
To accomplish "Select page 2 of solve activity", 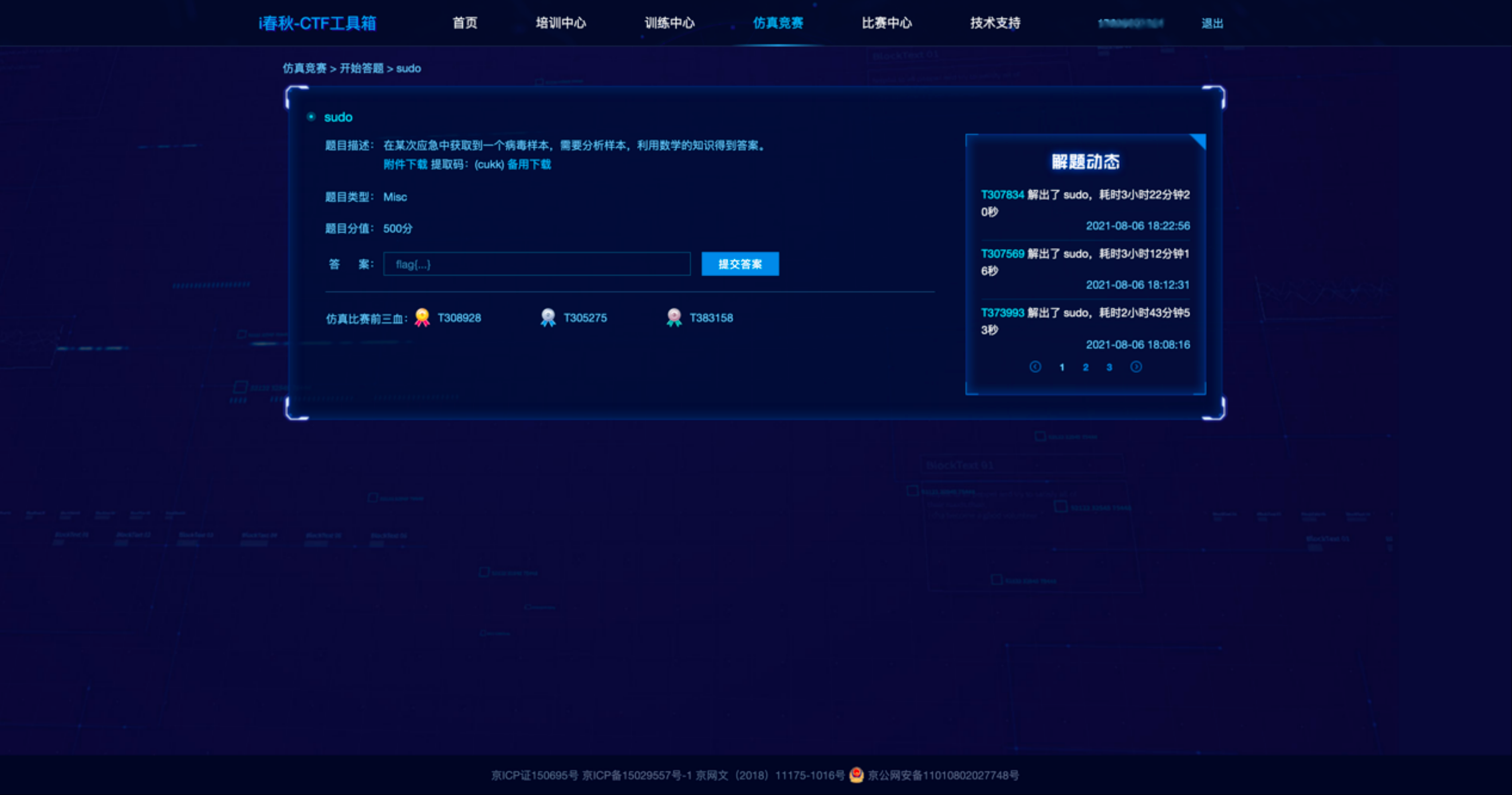I will pyautogui.click(x=1085, y=368).
